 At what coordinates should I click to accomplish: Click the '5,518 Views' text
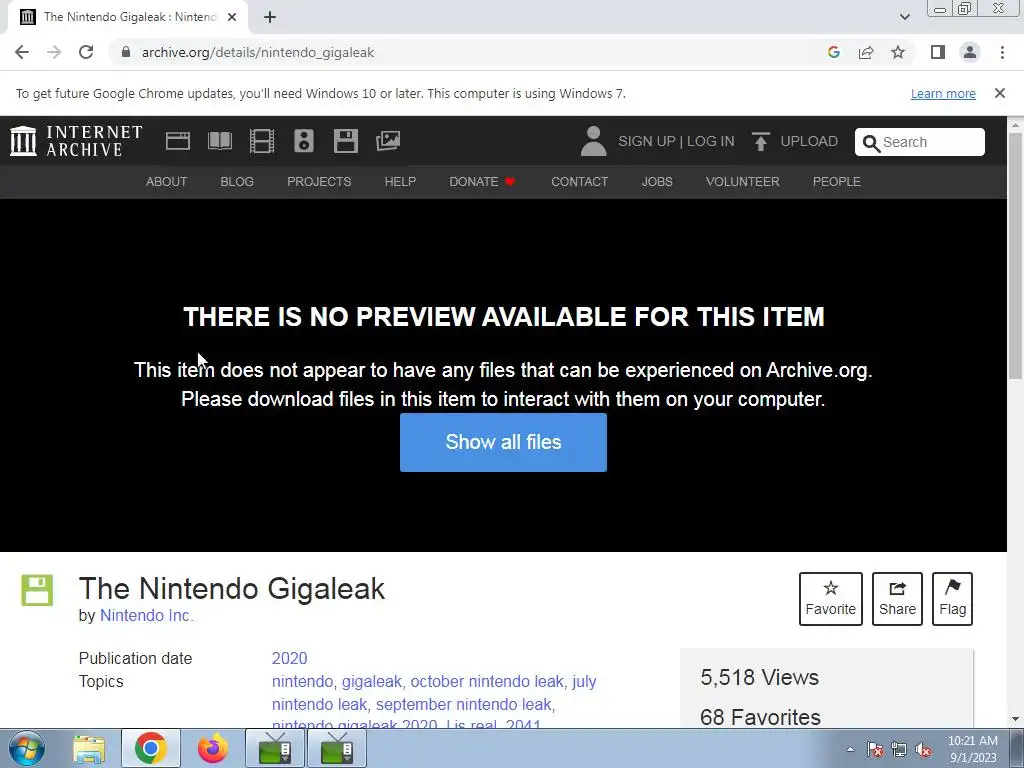(x=759, y=677)
